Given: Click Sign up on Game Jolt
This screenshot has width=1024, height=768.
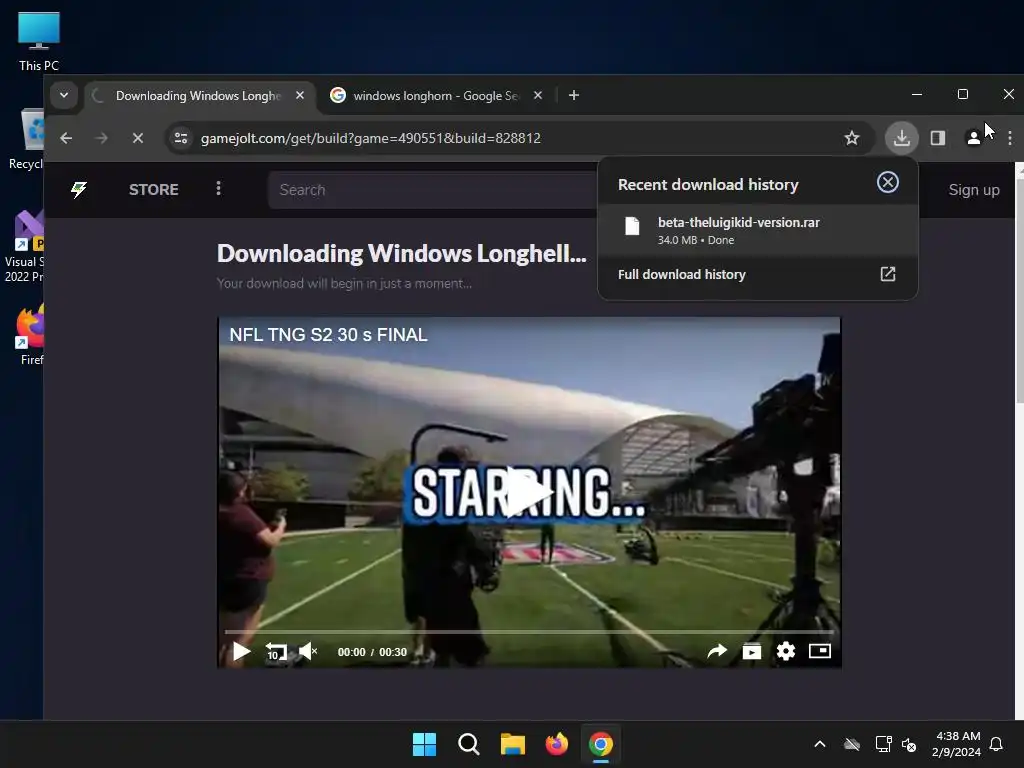Looking at the screenshot, I should [973, 189].
